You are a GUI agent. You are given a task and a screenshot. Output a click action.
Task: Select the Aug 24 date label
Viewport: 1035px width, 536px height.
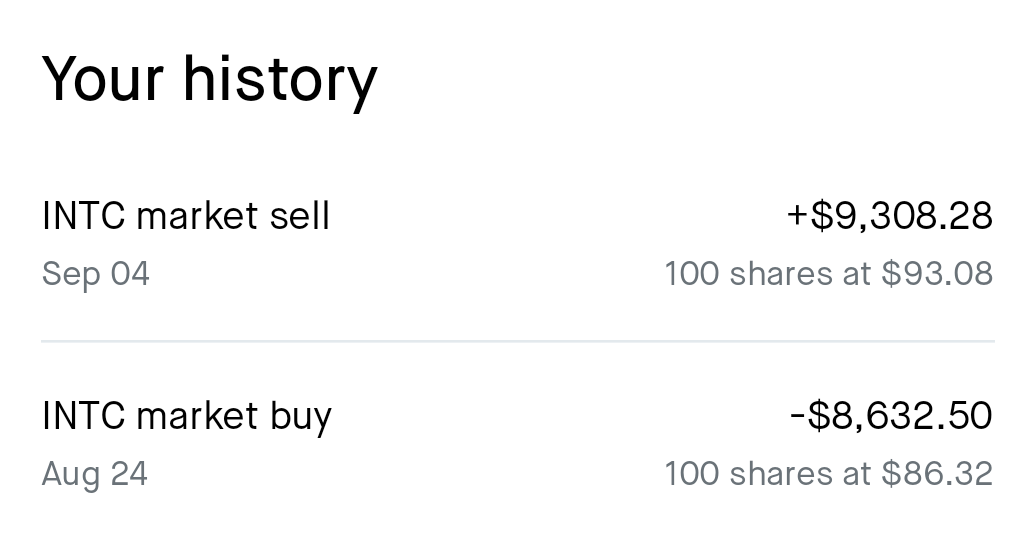click(x=94, y=474)
